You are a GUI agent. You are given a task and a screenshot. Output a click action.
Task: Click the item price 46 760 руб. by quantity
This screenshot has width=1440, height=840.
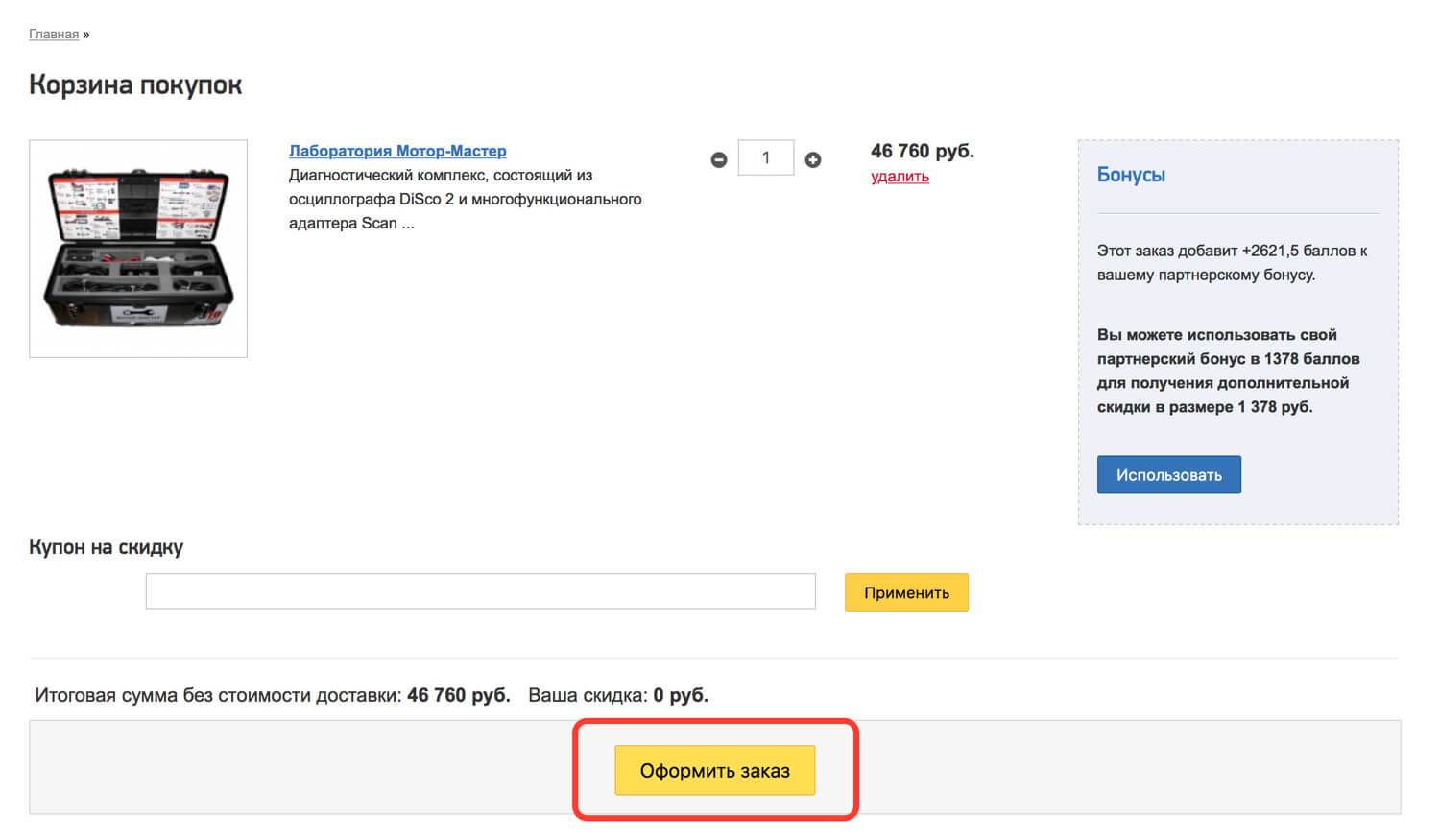coord(922,151)
